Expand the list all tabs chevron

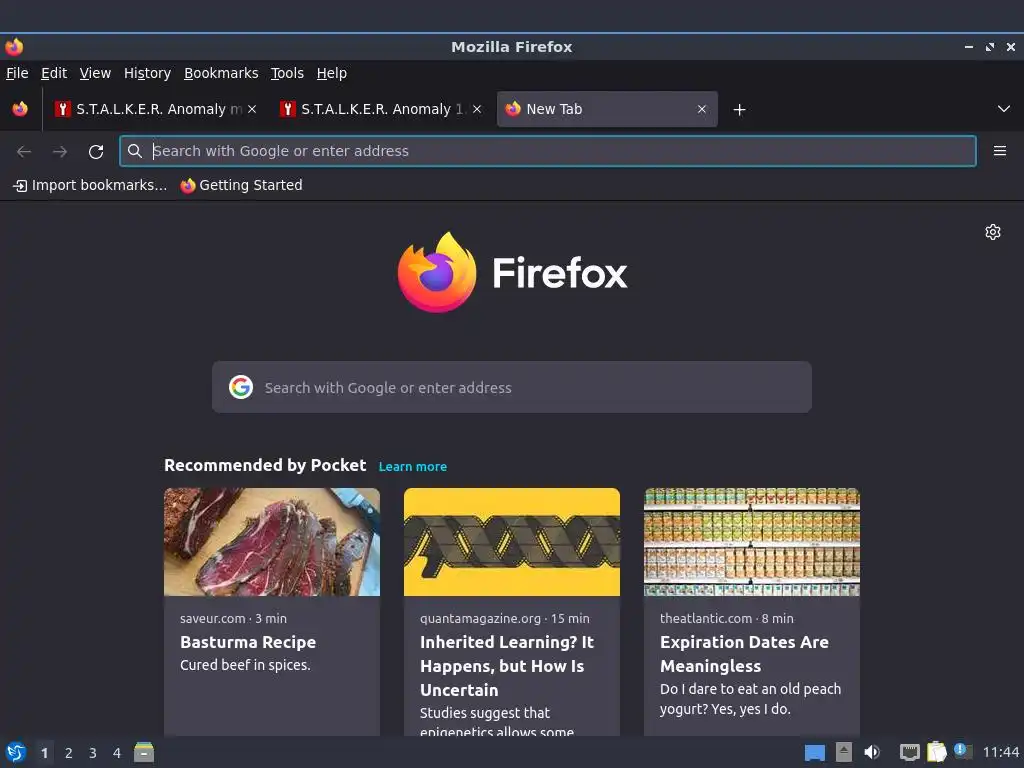click(x=1004, y=109)
